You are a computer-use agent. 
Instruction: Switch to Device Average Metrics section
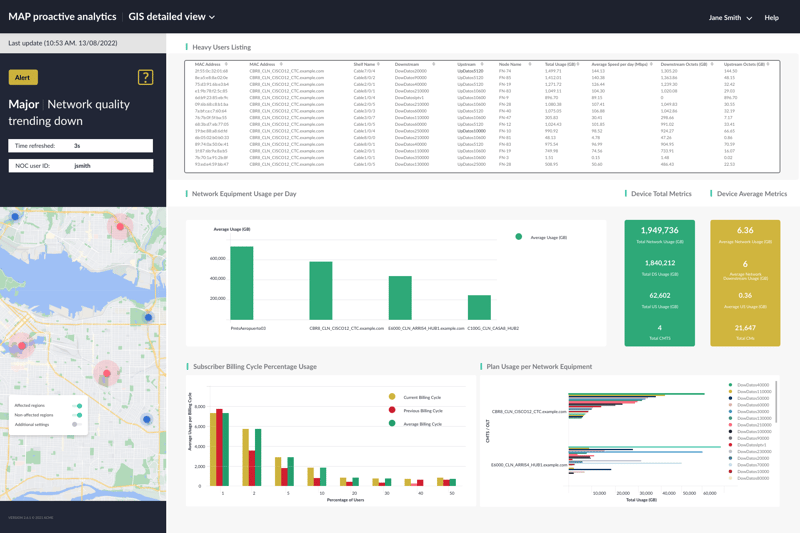point(751,194)
